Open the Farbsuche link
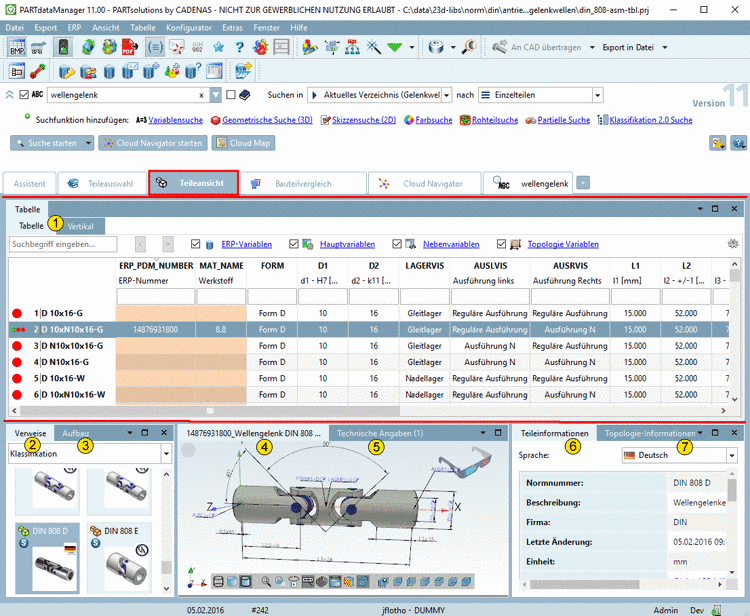Screen dimensions: 750x616 [433, 120]
